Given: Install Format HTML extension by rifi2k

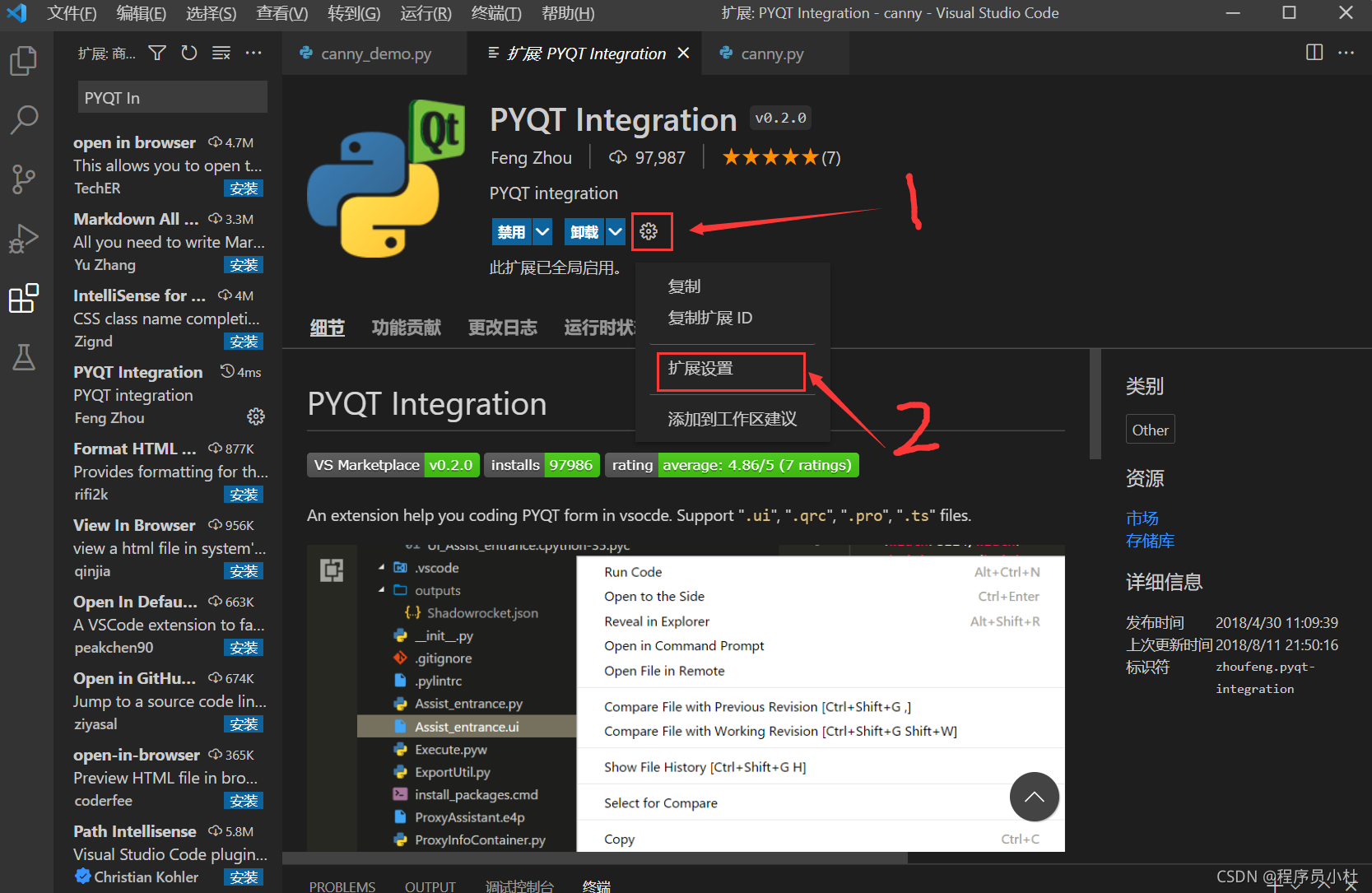Looking at the screenshot, I should (x=244, y=495).
